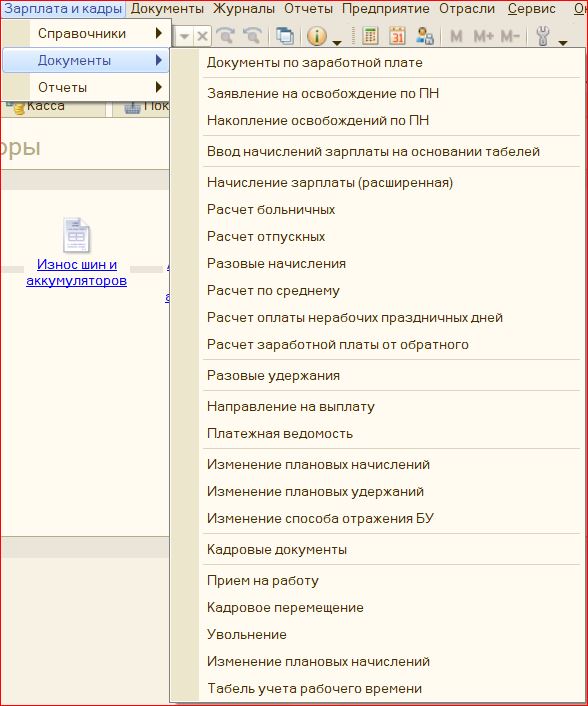Select Прием на работу menu item

click(x=263, y=580)
